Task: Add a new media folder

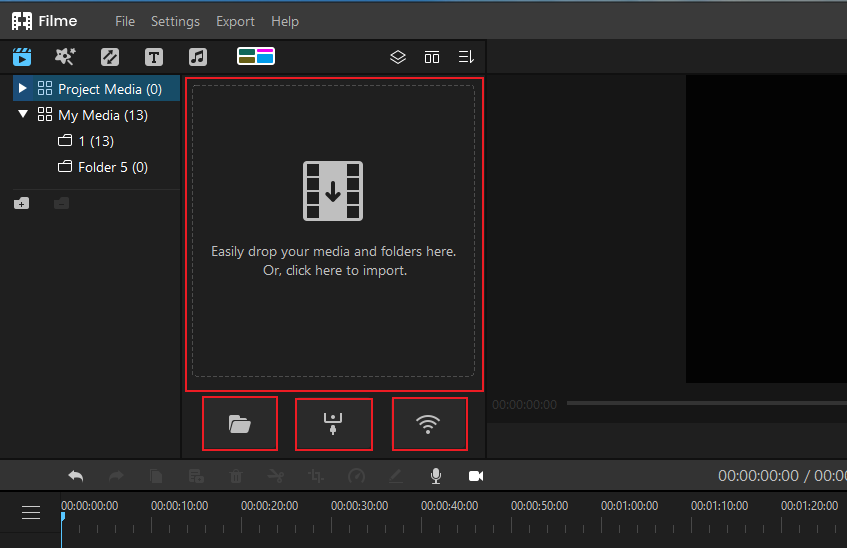Action: [22, 203]
